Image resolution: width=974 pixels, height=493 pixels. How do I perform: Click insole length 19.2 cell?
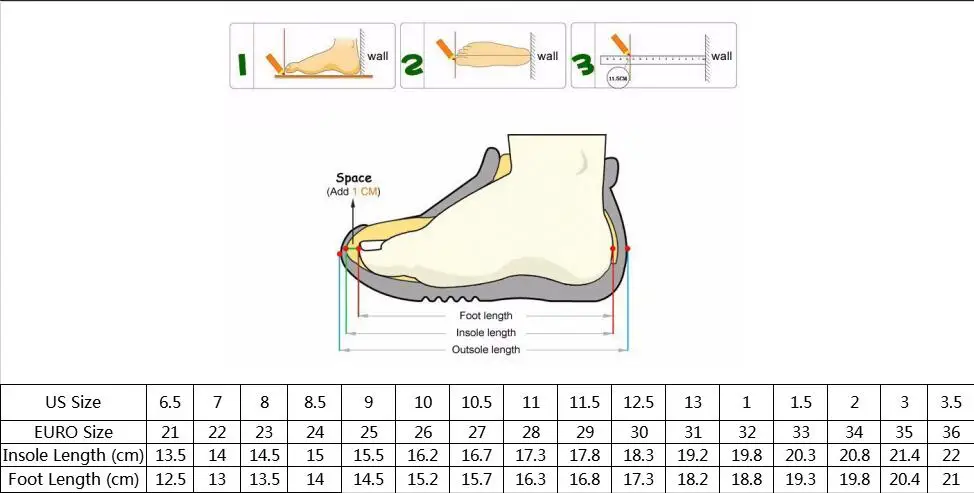pyautogui.click(x=693, y=456)
